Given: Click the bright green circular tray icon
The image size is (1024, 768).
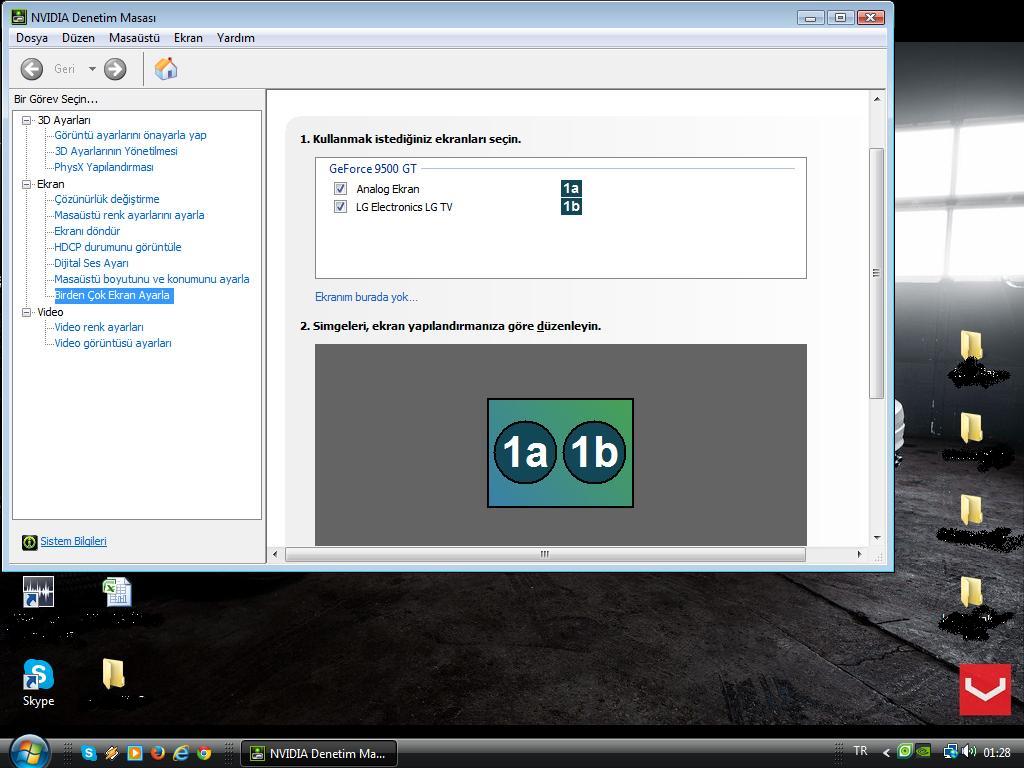Looking at the screenshot, I should [x=905, y=752].
